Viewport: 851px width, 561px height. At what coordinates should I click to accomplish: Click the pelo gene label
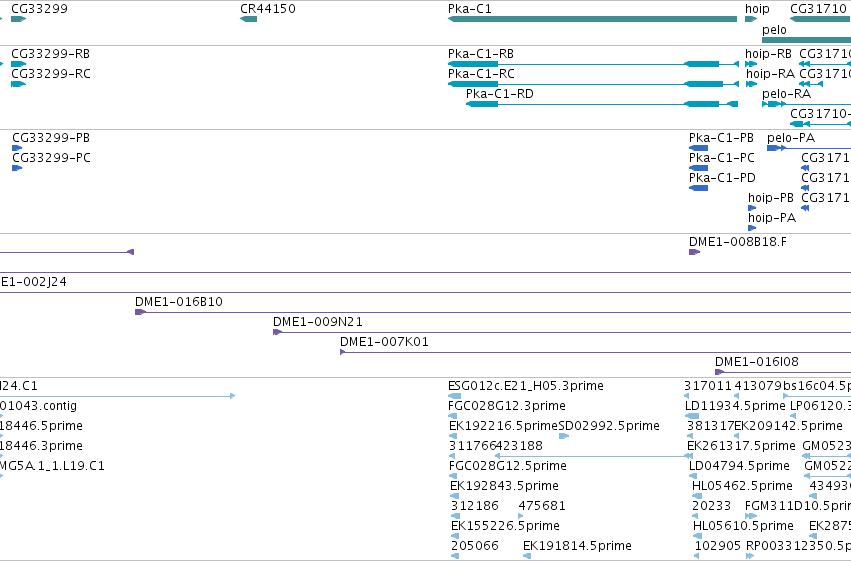[774, 30]
